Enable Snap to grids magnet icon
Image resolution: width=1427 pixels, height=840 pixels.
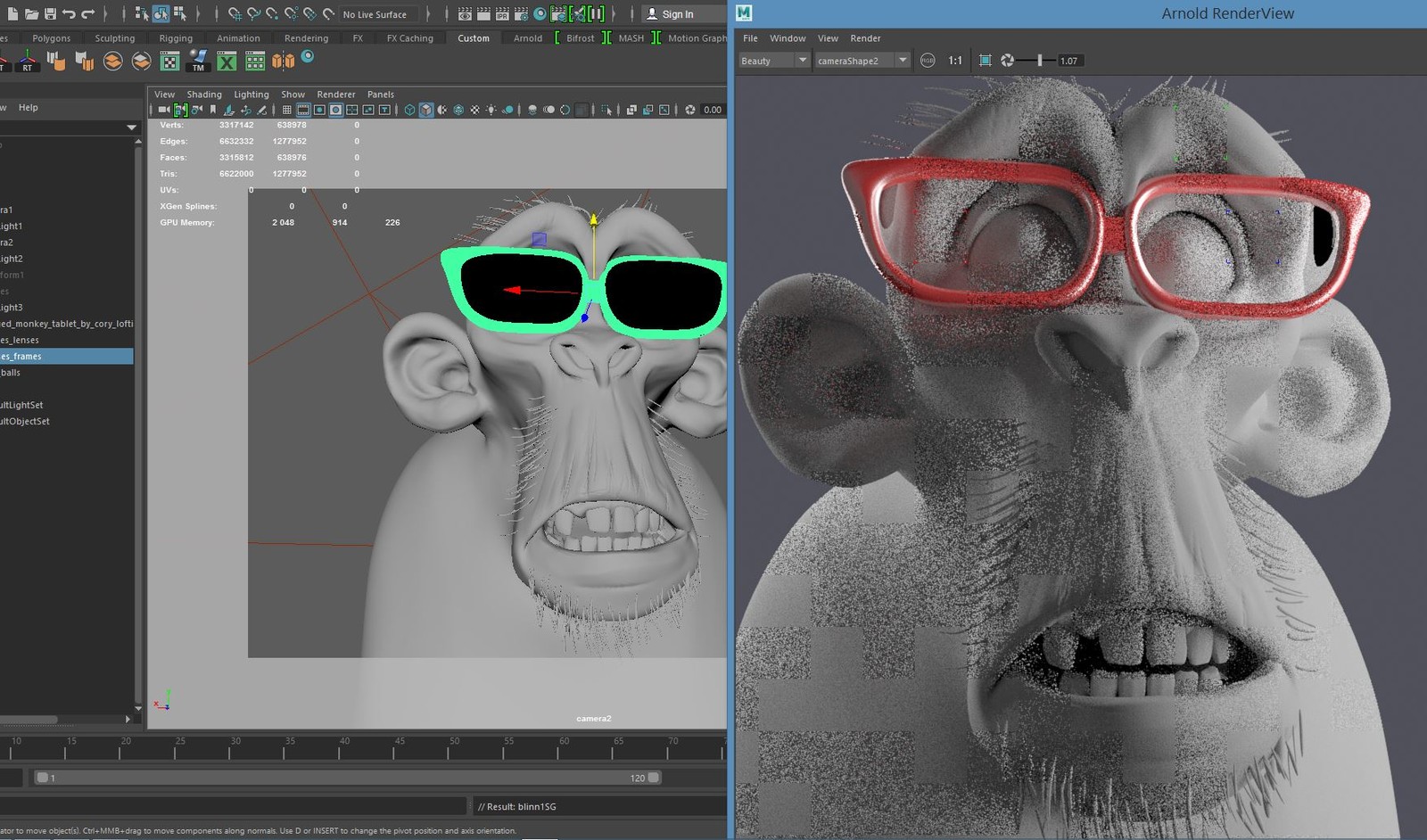tap(235, 13)
